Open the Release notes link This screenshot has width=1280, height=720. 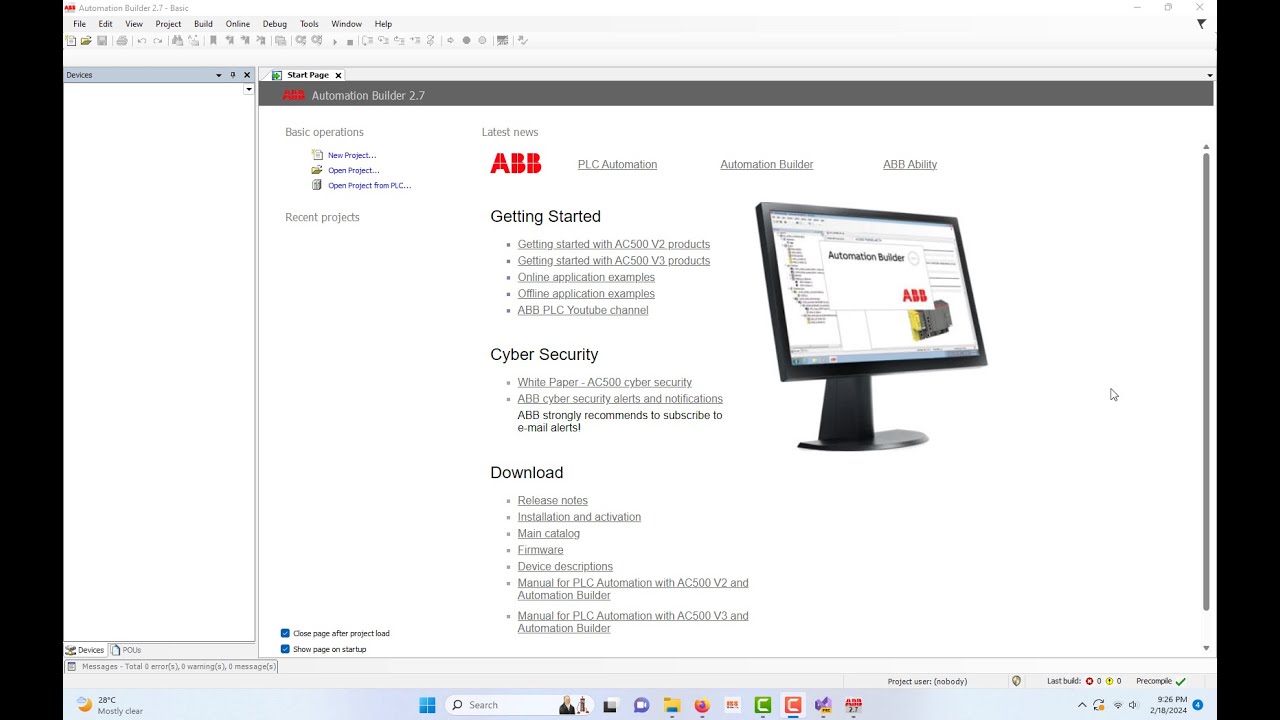point(553,500)
